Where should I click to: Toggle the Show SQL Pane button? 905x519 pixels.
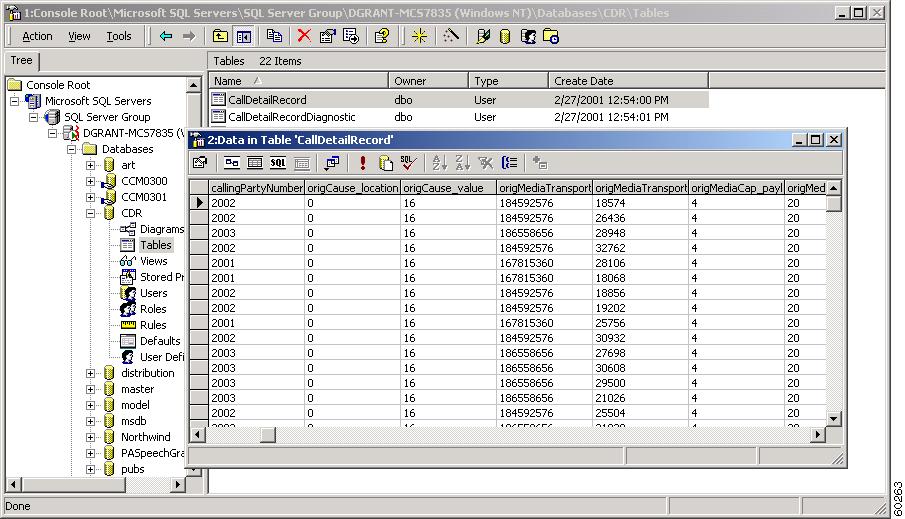coord(278,163)
